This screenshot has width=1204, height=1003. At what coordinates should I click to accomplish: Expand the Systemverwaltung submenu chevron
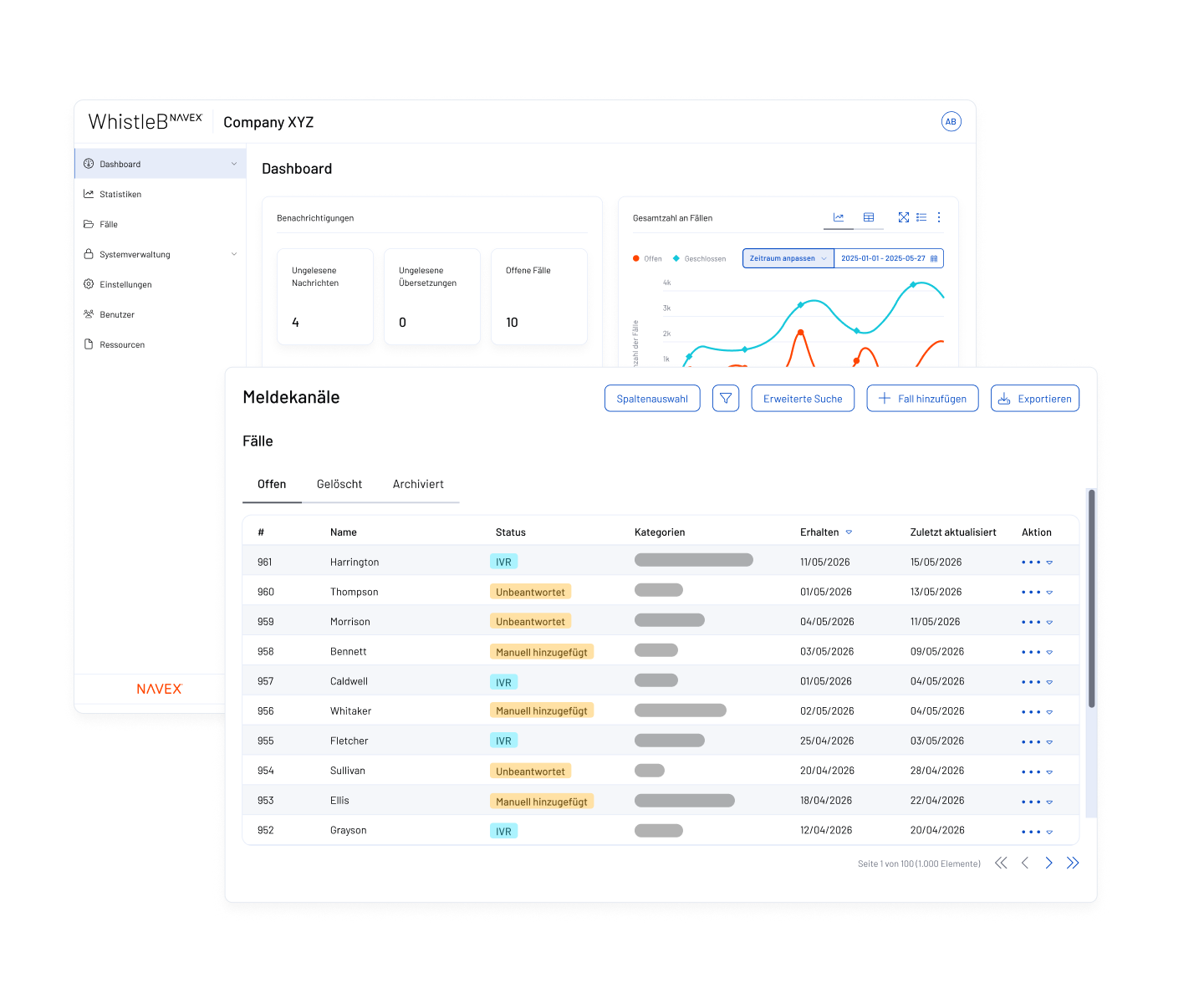[234, 254]
